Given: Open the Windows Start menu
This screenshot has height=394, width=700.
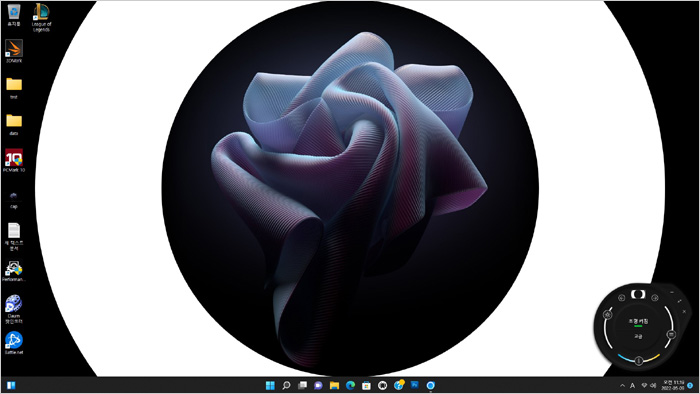Looking at the screenshot, I should point(270,385).
